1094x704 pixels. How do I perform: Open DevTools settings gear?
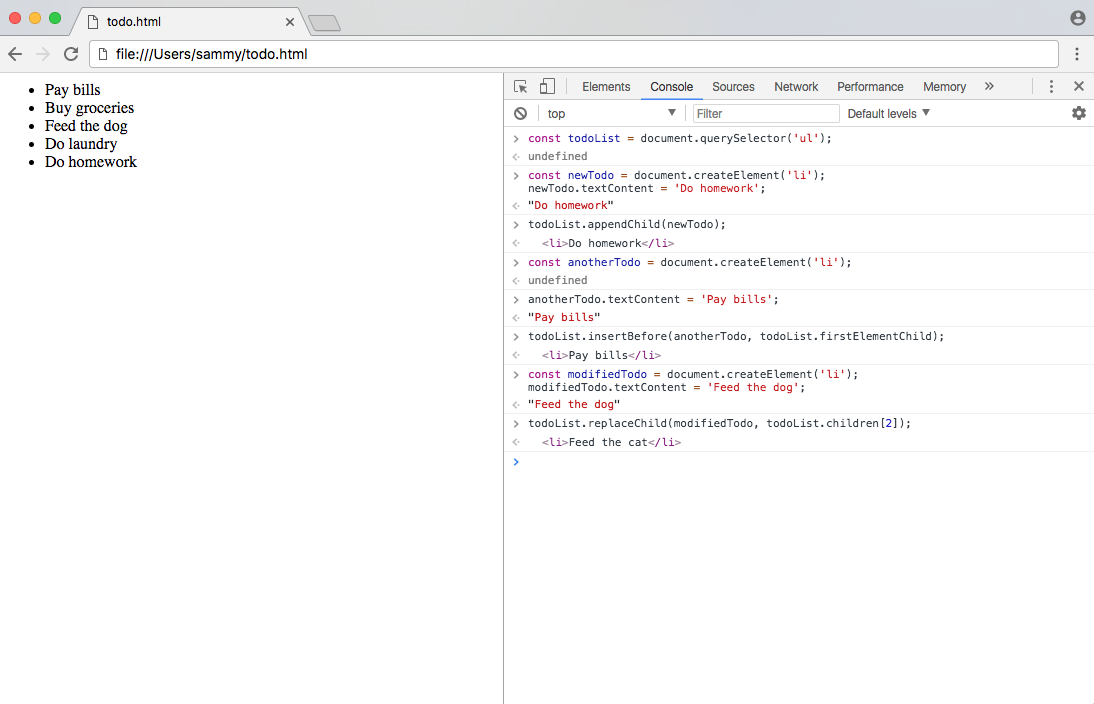tap(1078, 113)
